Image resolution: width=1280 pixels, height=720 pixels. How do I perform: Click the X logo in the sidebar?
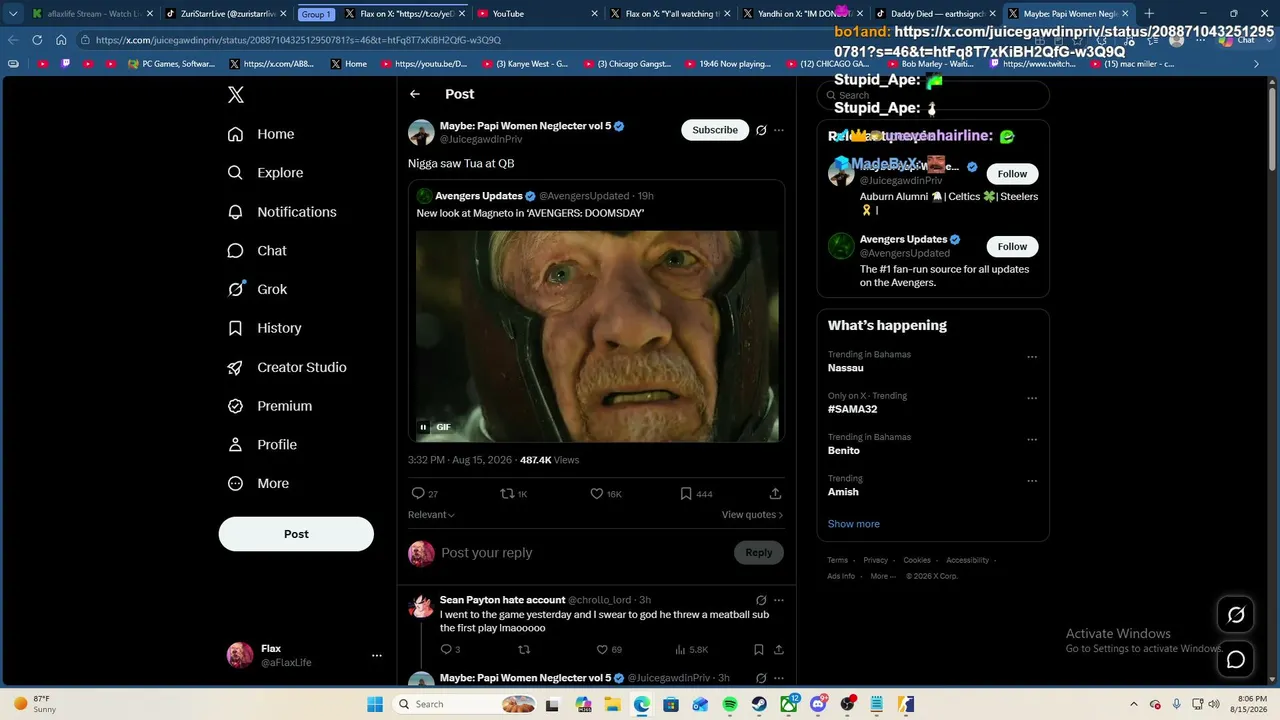pos(235,95)
